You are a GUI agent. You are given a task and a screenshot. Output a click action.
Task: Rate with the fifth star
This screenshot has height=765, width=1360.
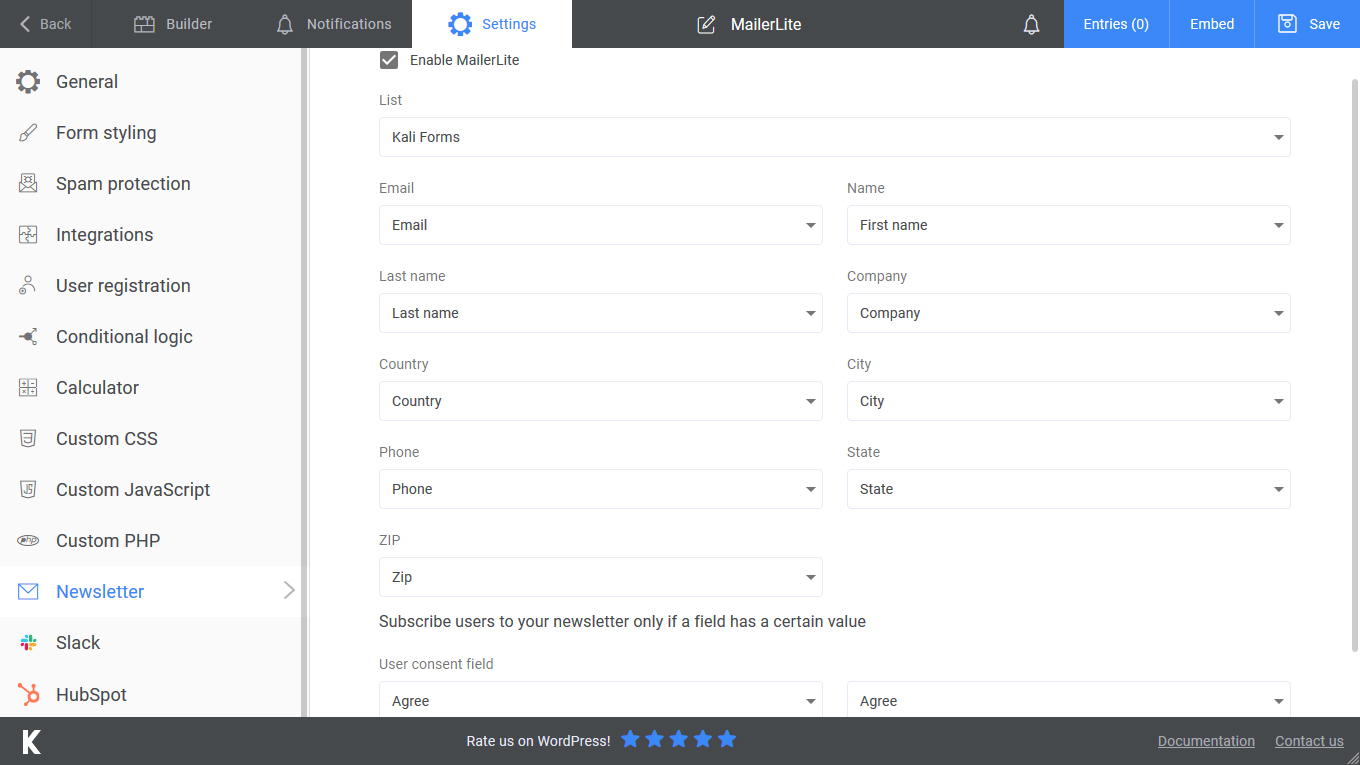click(x=727, y=739)
